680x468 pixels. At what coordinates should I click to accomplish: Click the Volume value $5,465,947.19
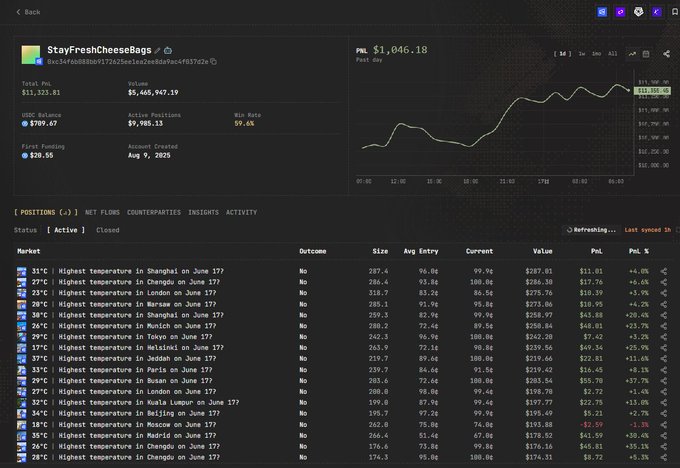tap(153, 92)
